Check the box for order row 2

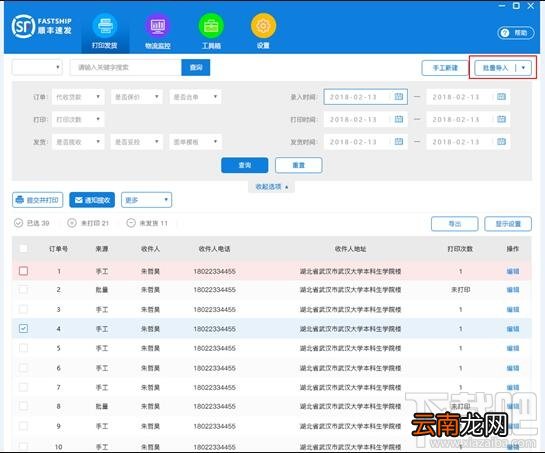tap(23, 290)
